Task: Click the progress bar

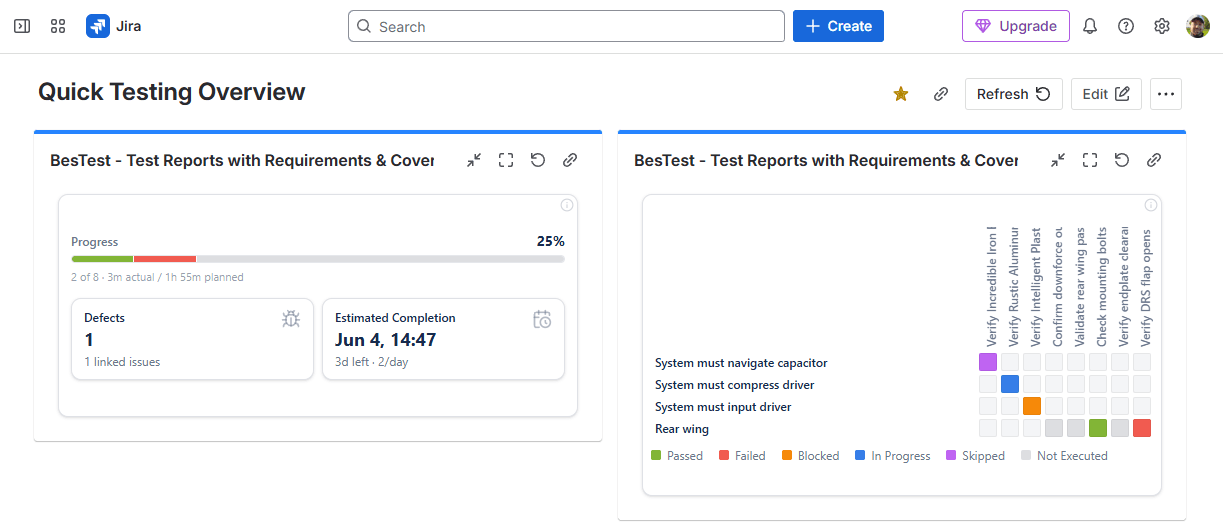Action: (x=318, y=259)
